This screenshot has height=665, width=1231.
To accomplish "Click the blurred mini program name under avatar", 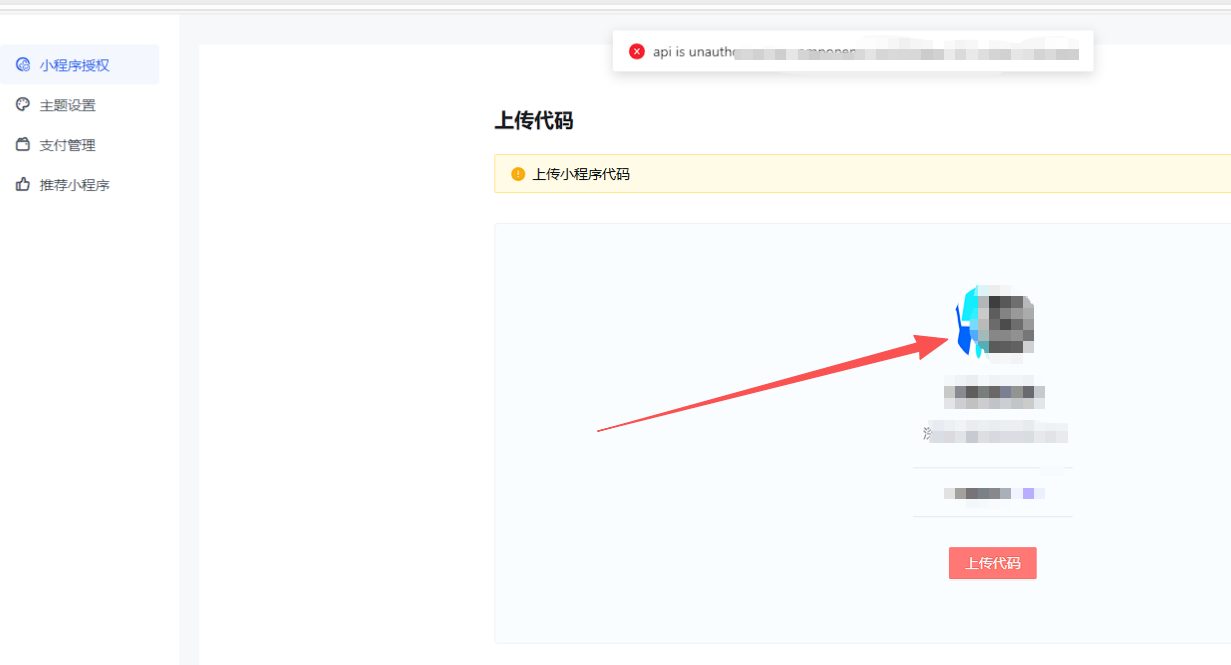I will [994, 395].
